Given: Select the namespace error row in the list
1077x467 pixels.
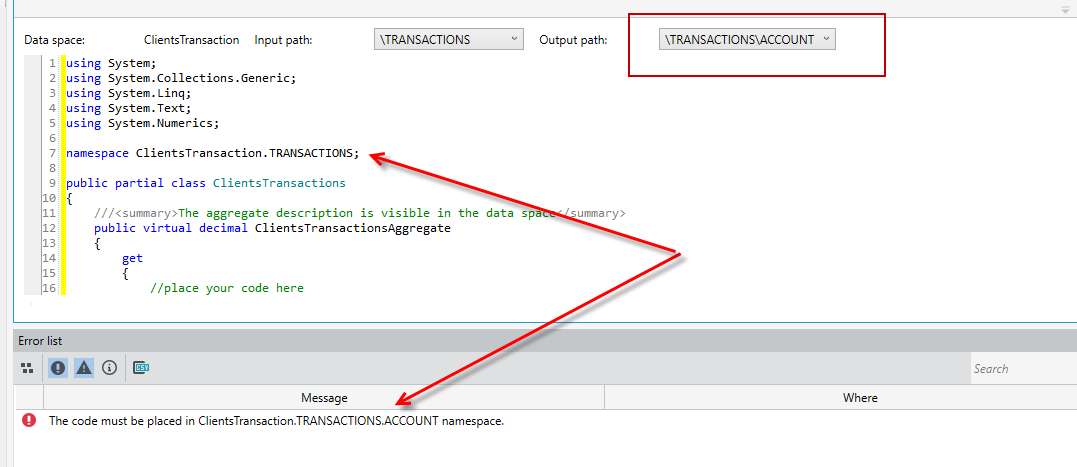Looking at the screenshot, I should click(x=545, y=421).
